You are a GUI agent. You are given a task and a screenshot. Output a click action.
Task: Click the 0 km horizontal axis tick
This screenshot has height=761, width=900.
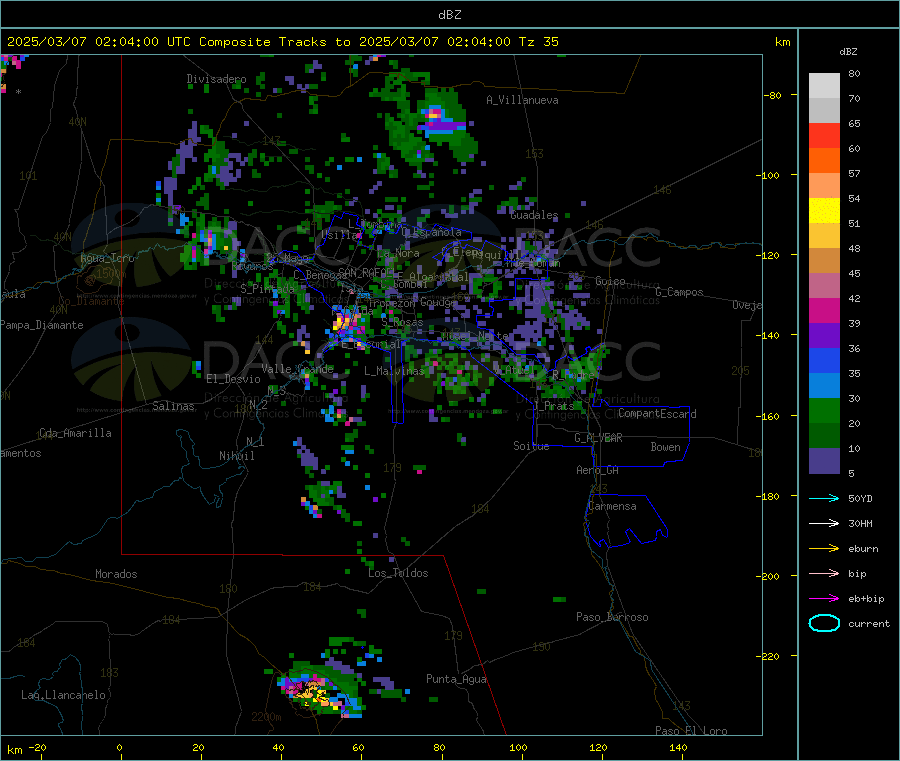pyautogui.click(x=119, y=747)
